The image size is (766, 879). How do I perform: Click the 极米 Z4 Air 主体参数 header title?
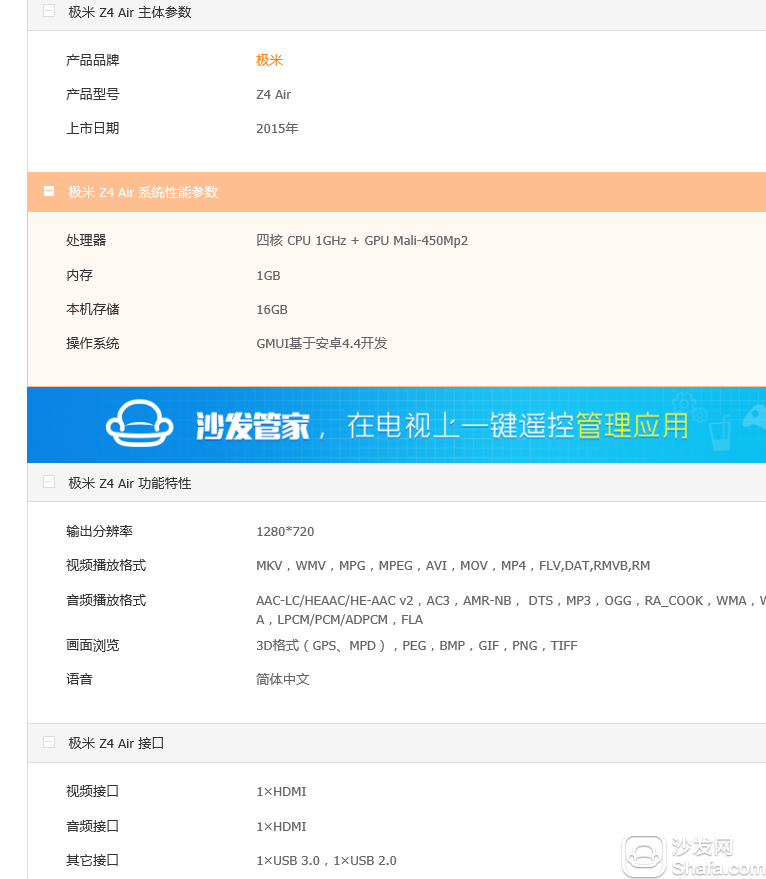pyautogui.click(x=130, y=12)
